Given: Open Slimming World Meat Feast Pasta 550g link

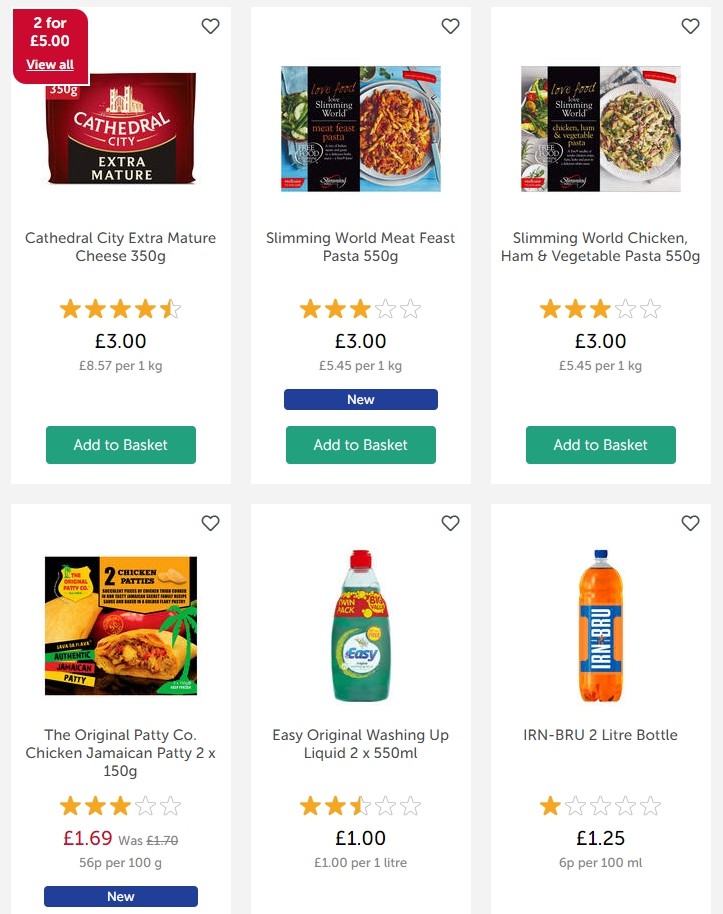Looking at the screenshot, I should click(361, 247).
